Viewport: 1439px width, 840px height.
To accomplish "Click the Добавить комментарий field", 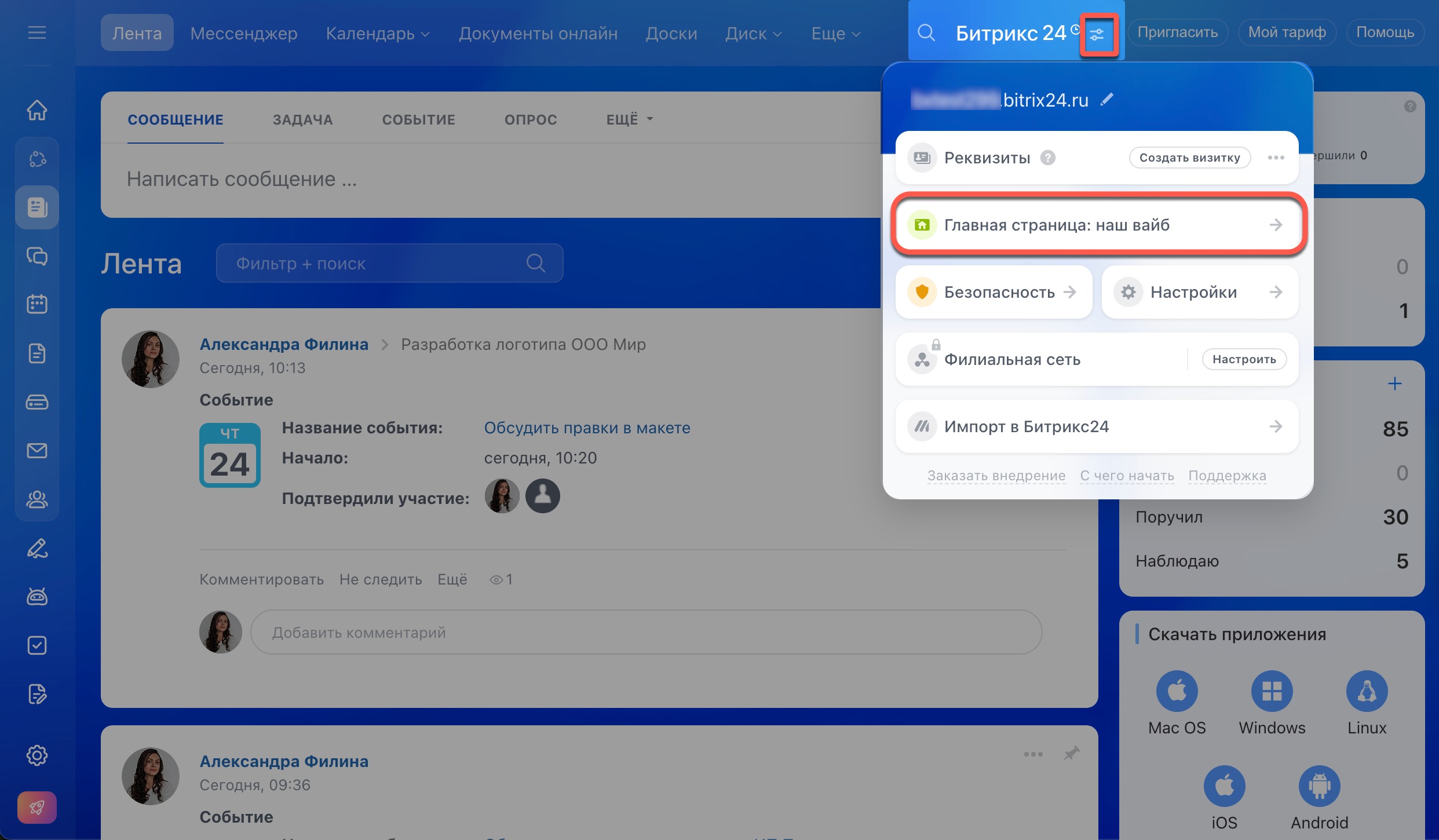I will [x=647, y=632].
